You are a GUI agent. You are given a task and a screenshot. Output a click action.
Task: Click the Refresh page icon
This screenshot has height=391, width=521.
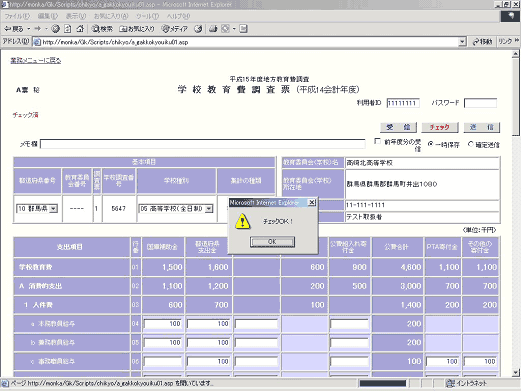(x=68, y=29)
